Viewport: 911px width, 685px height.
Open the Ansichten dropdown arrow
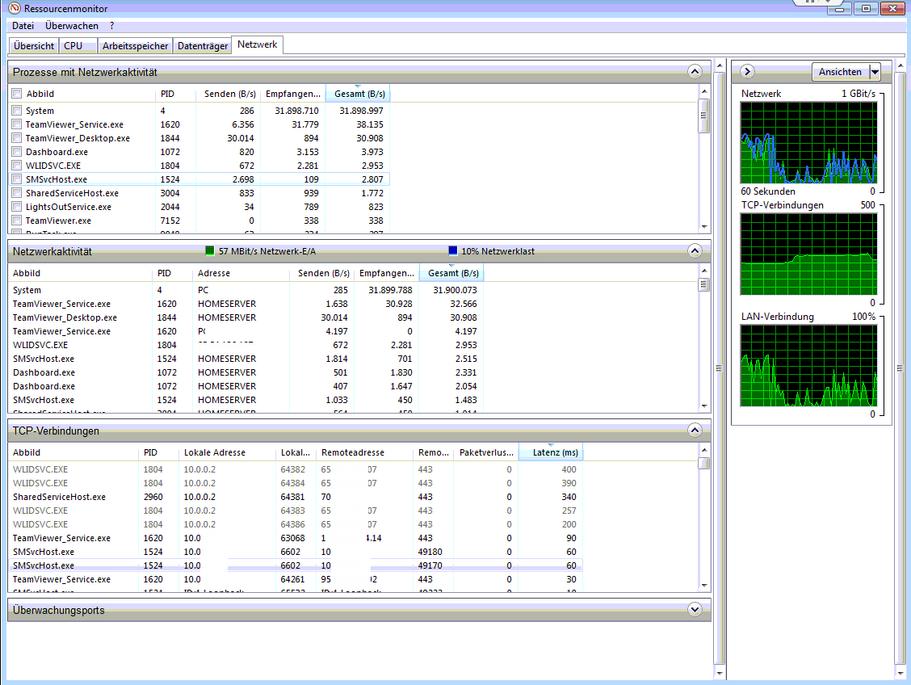874,72
